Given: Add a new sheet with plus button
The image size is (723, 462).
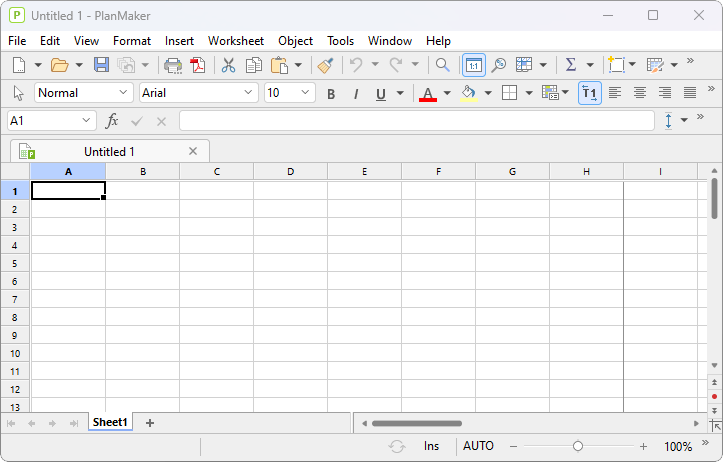Looking at the screenshot, I should coord(150,423).
